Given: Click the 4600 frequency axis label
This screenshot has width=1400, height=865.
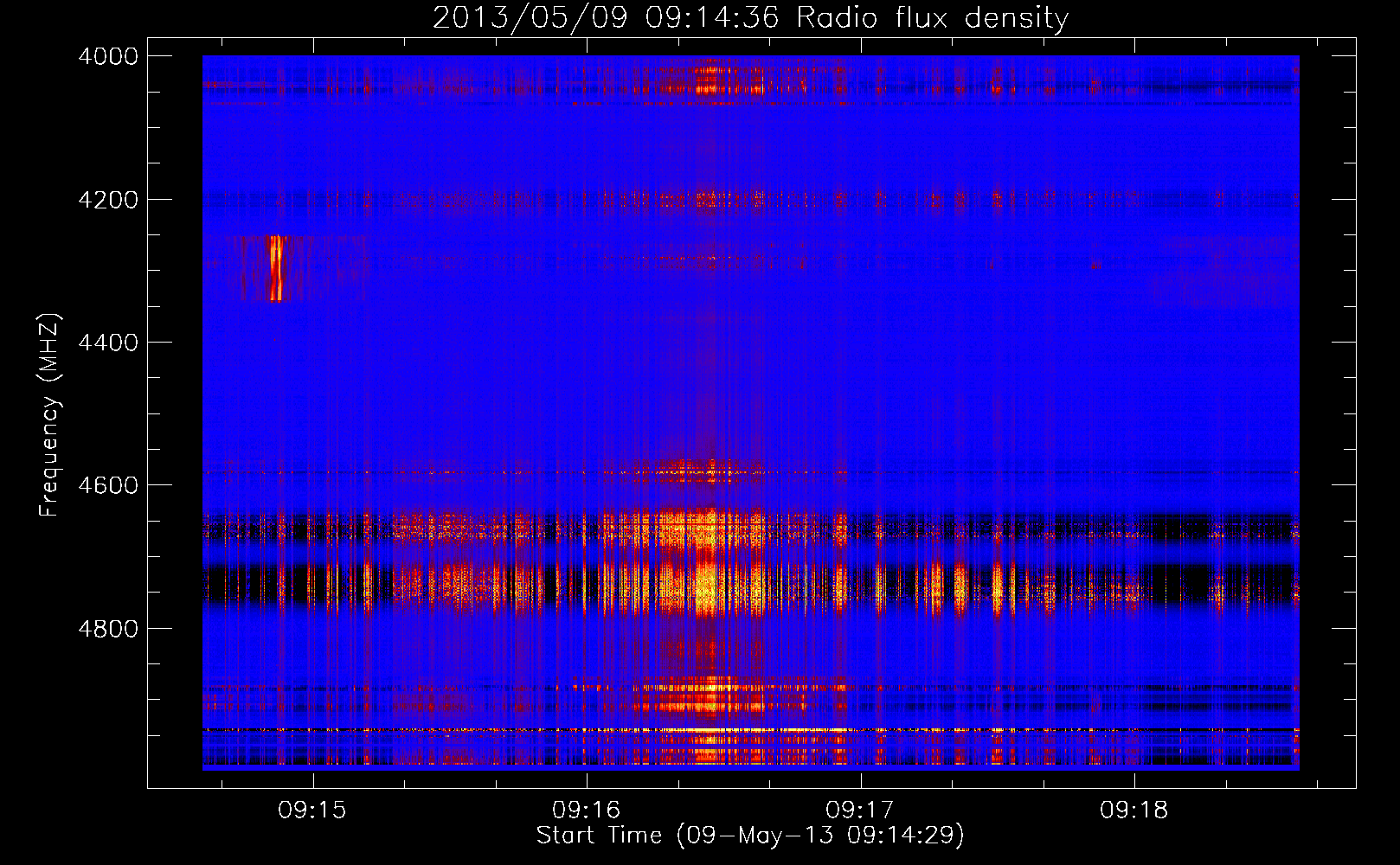Looking at the screenshot, I should [108, 485].
